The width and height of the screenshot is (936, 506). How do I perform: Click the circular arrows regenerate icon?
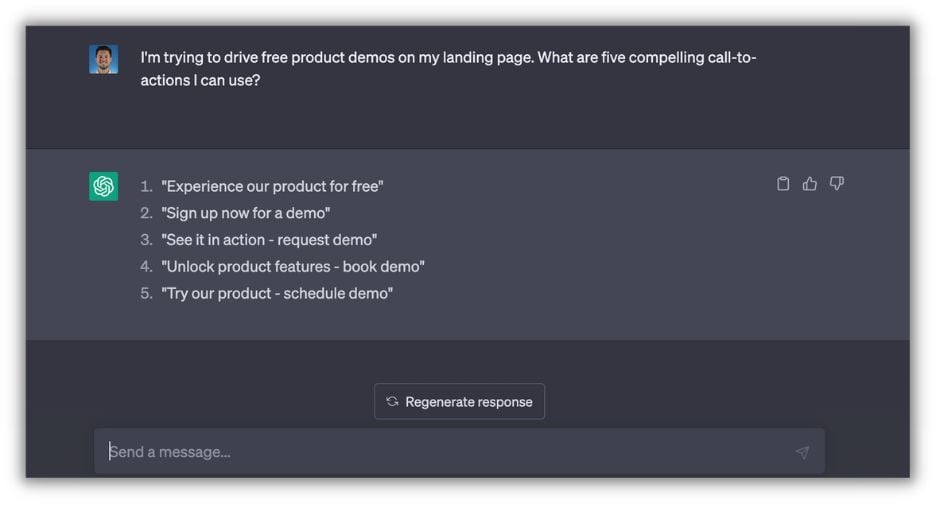[x=392, y=401]
